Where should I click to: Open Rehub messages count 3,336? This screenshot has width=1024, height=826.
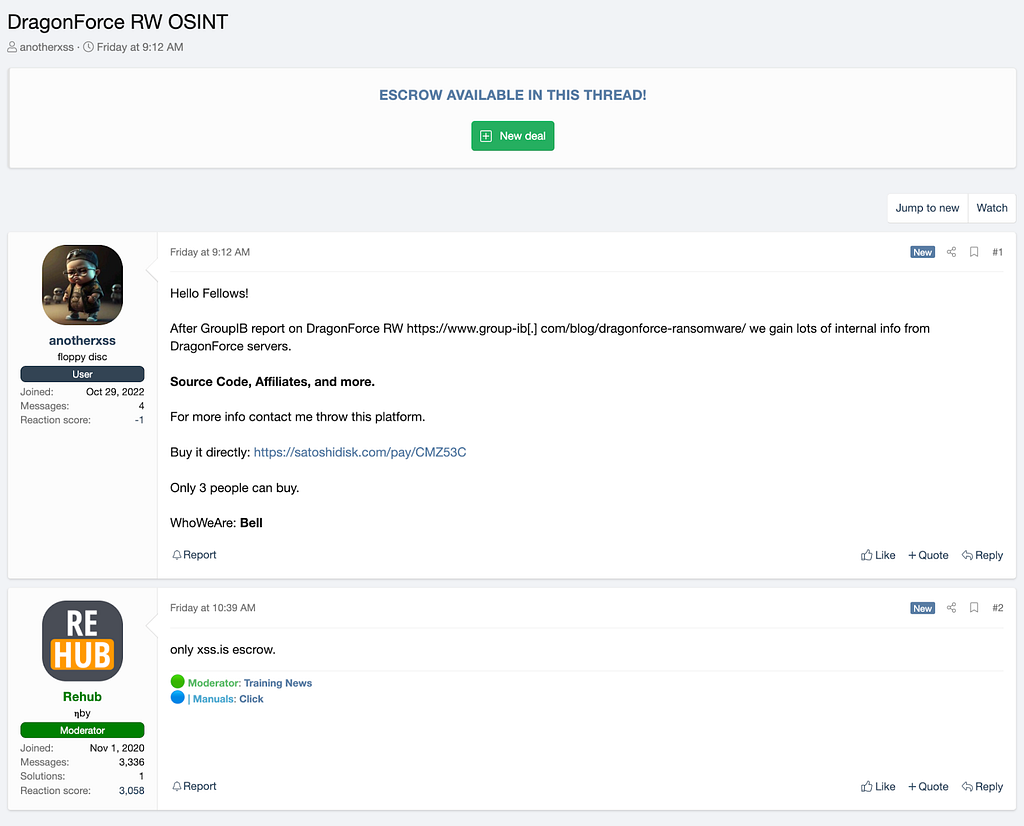tap(131, 762)
